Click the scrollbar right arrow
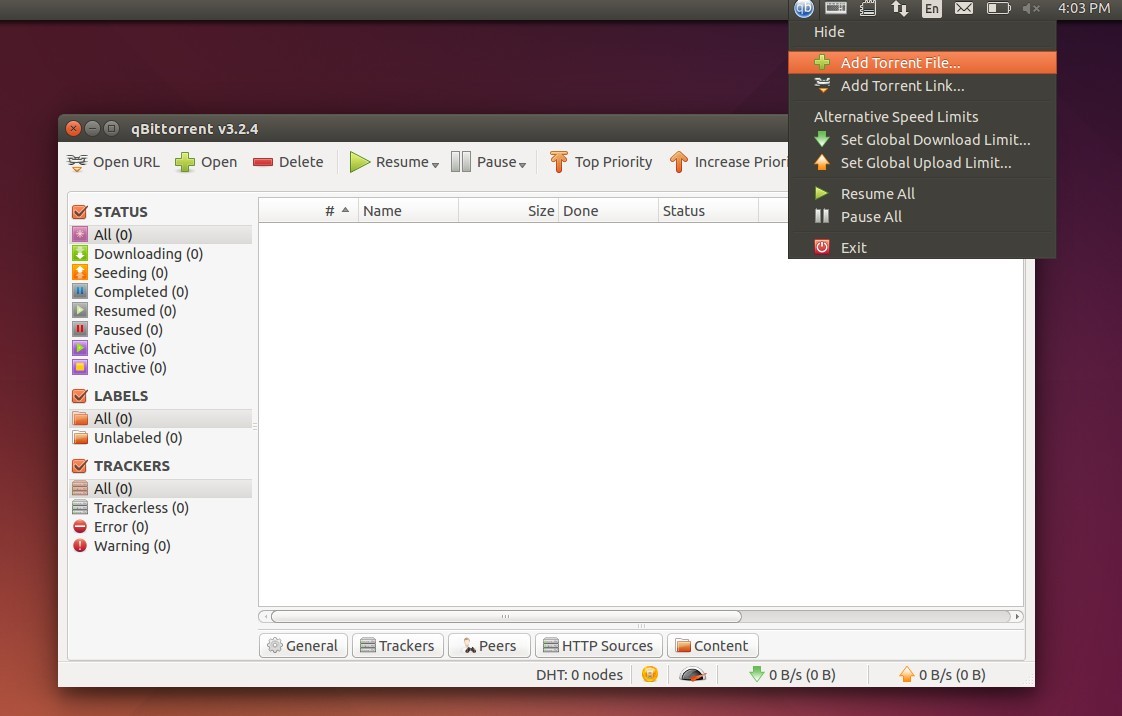1122x716 pixels. point(1017,617)
